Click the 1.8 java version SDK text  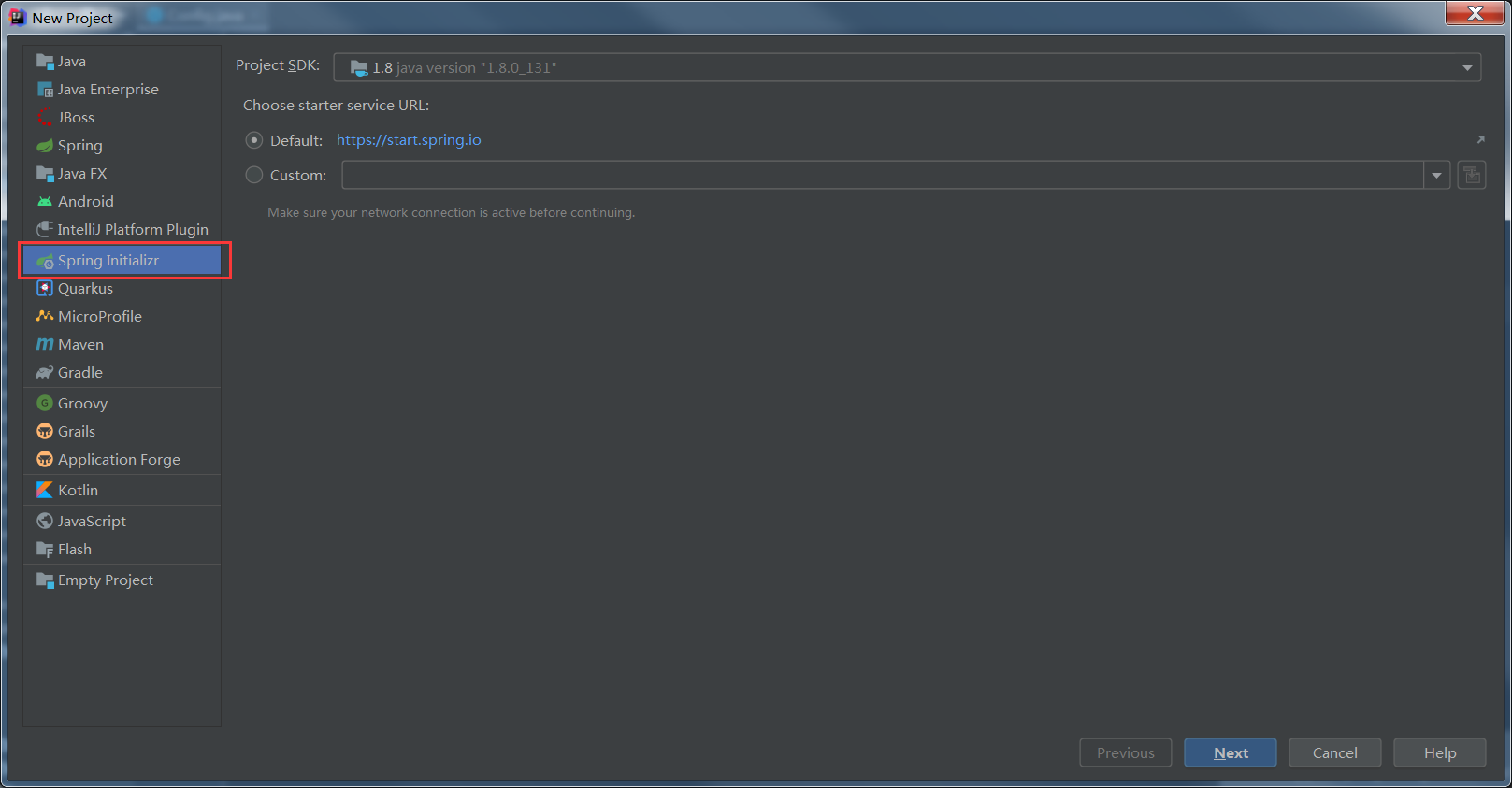(x=464, y=68)
